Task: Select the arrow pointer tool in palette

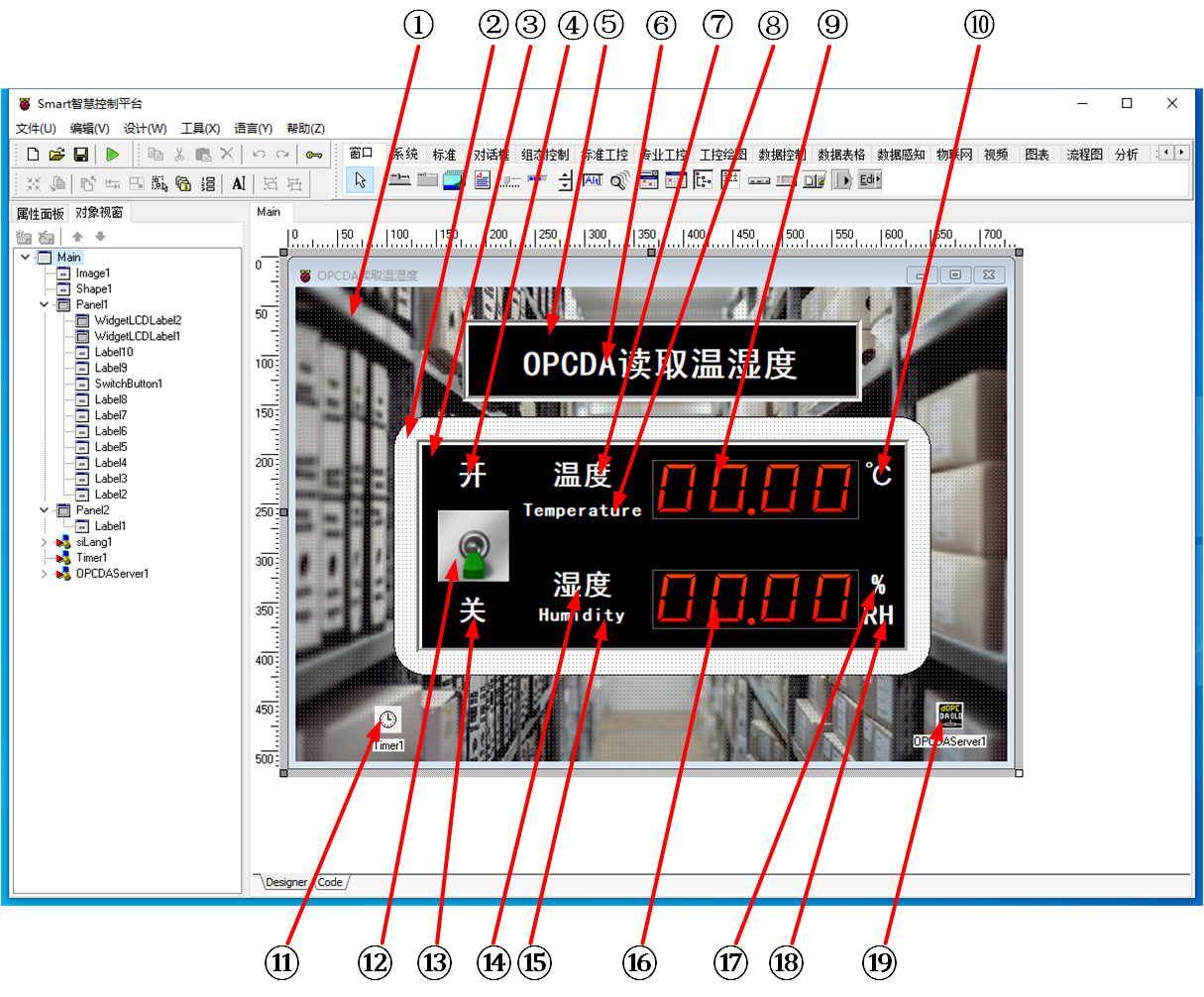Action: pyautogui.click(x=361, y=179)
